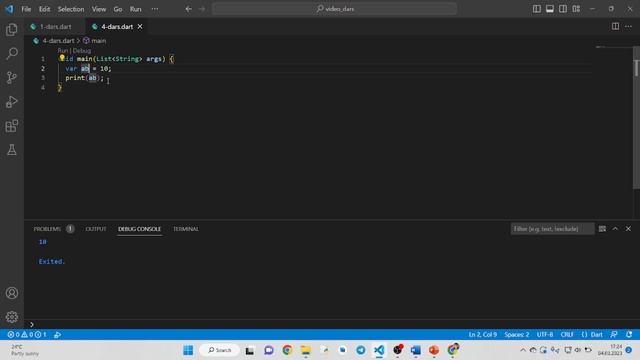Image resolution: width=640 pixels, height=360 pixels.
Task: Open File Explorer from the taskbar
Action: 306,350
